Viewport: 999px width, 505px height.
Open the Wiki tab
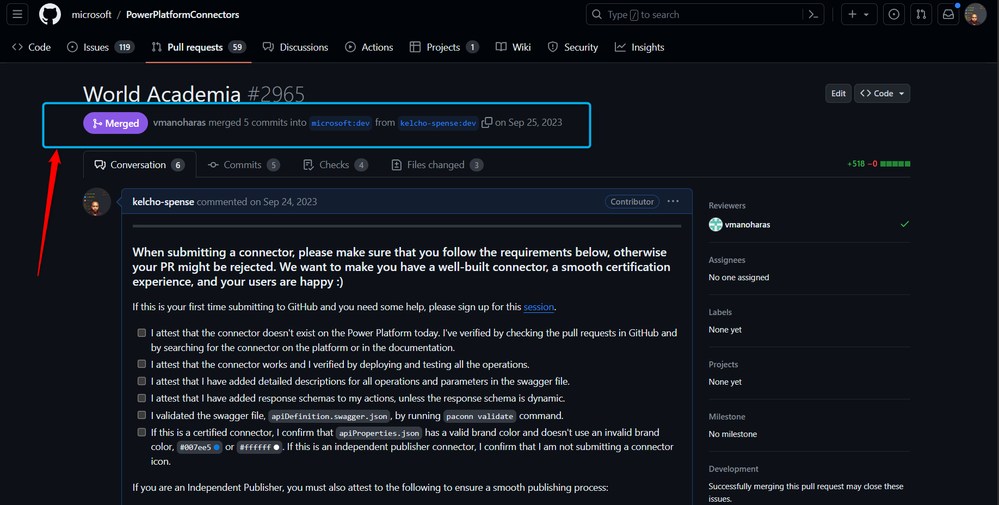click(514, 47)
